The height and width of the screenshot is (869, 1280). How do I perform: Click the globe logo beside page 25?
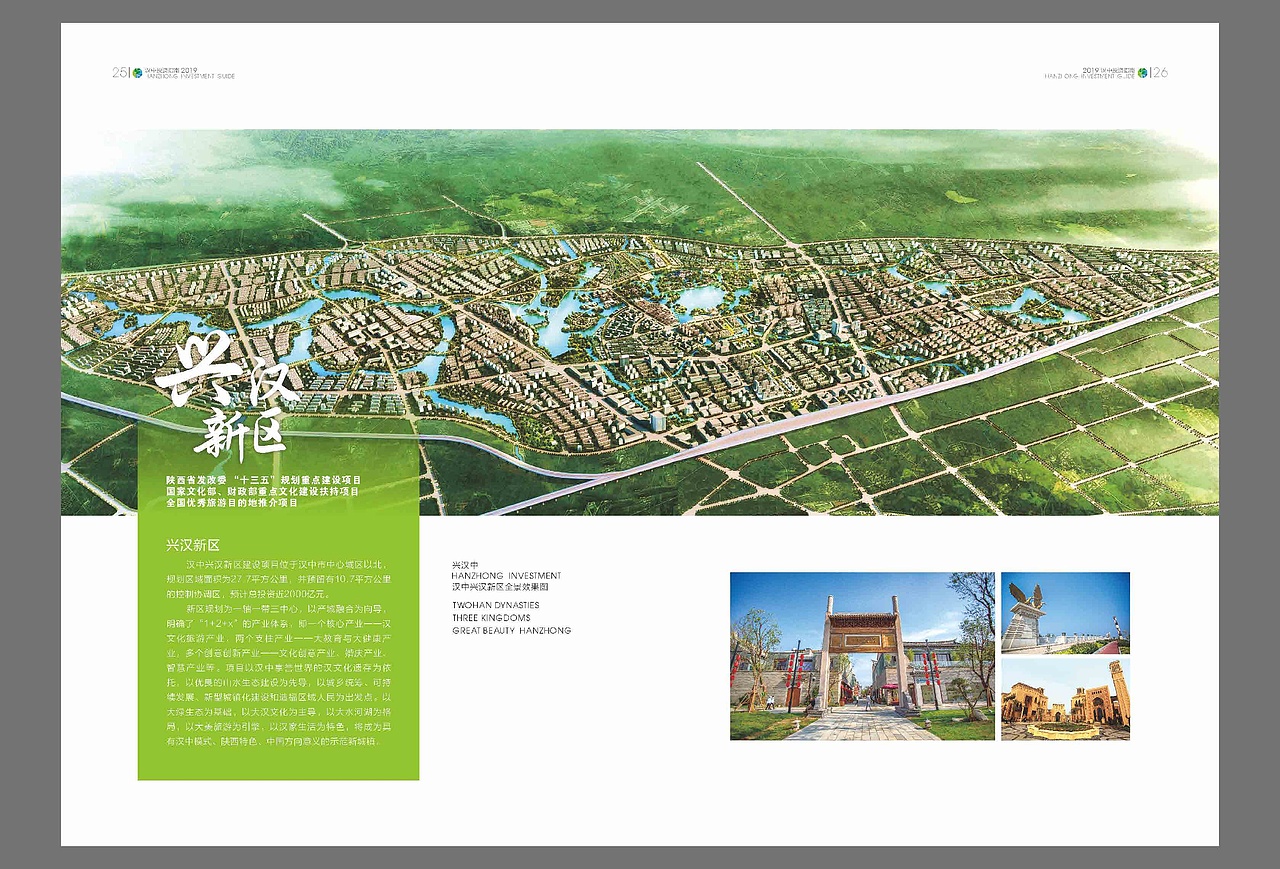tap(138, 72)
